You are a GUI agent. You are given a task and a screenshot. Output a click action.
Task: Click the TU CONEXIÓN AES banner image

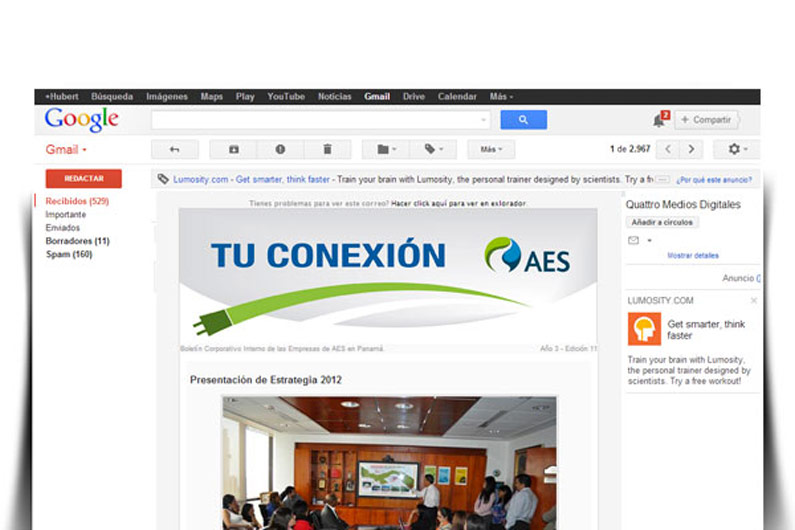click(x=388, y=278)
